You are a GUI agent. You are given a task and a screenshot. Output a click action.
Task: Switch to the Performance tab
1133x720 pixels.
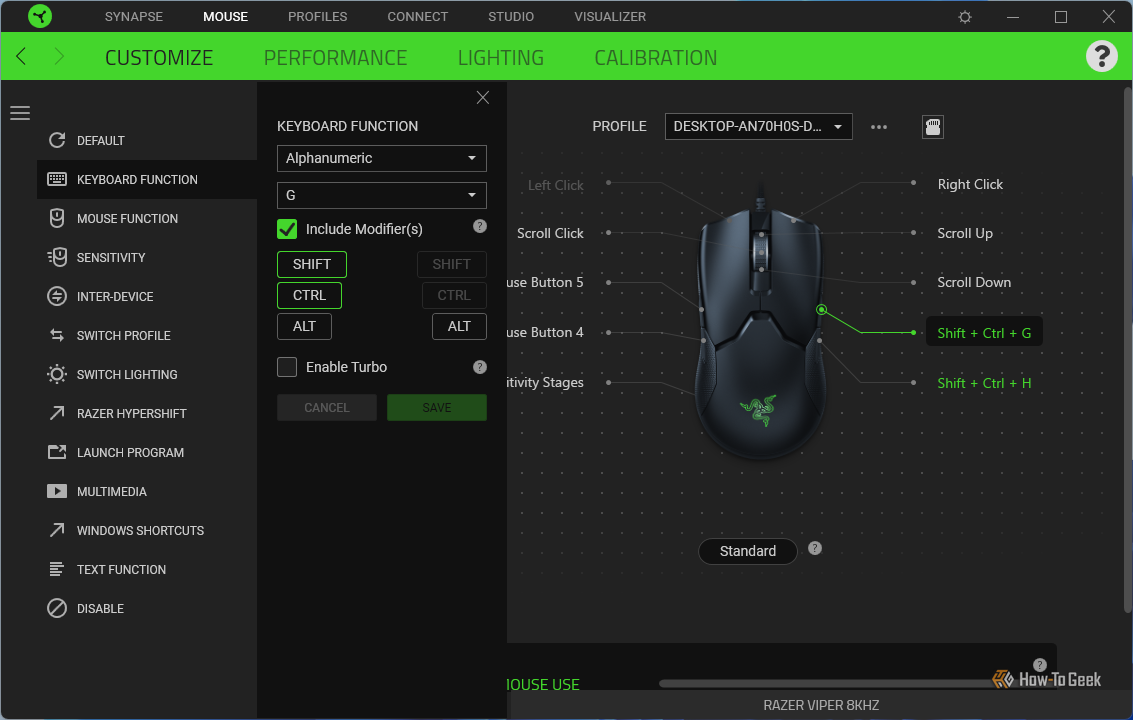tap(335, 58)
